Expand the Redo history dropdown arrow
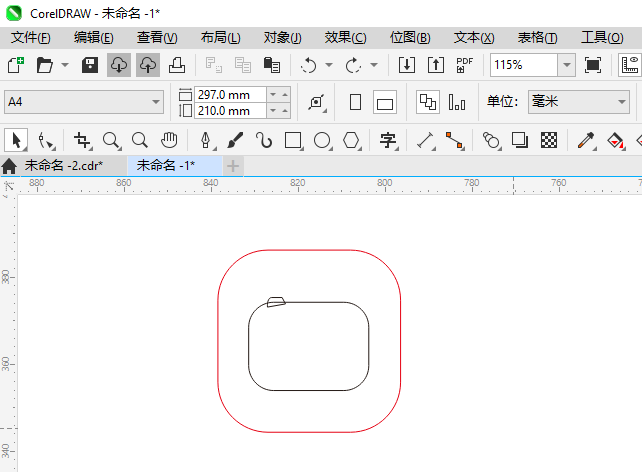The height and width of the screenshot is (472, 642). coord(374,65)
